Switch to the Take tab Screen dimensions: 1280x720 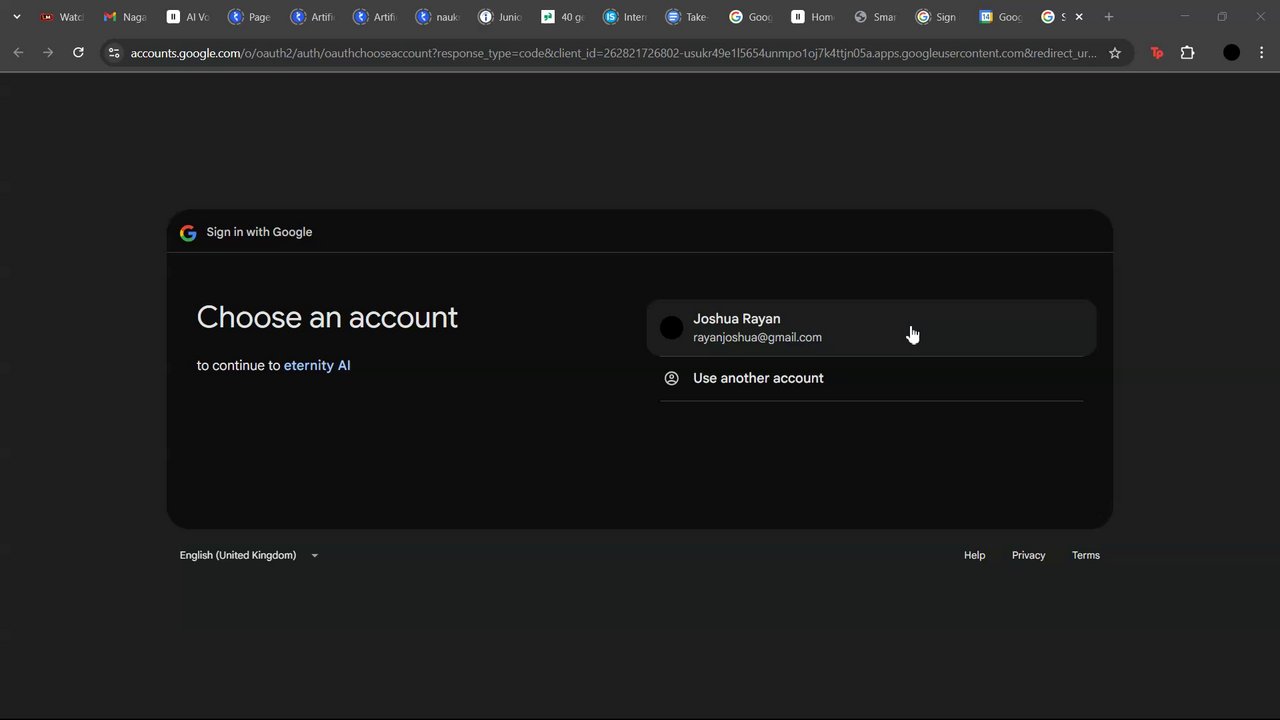(x=689, y=17)
